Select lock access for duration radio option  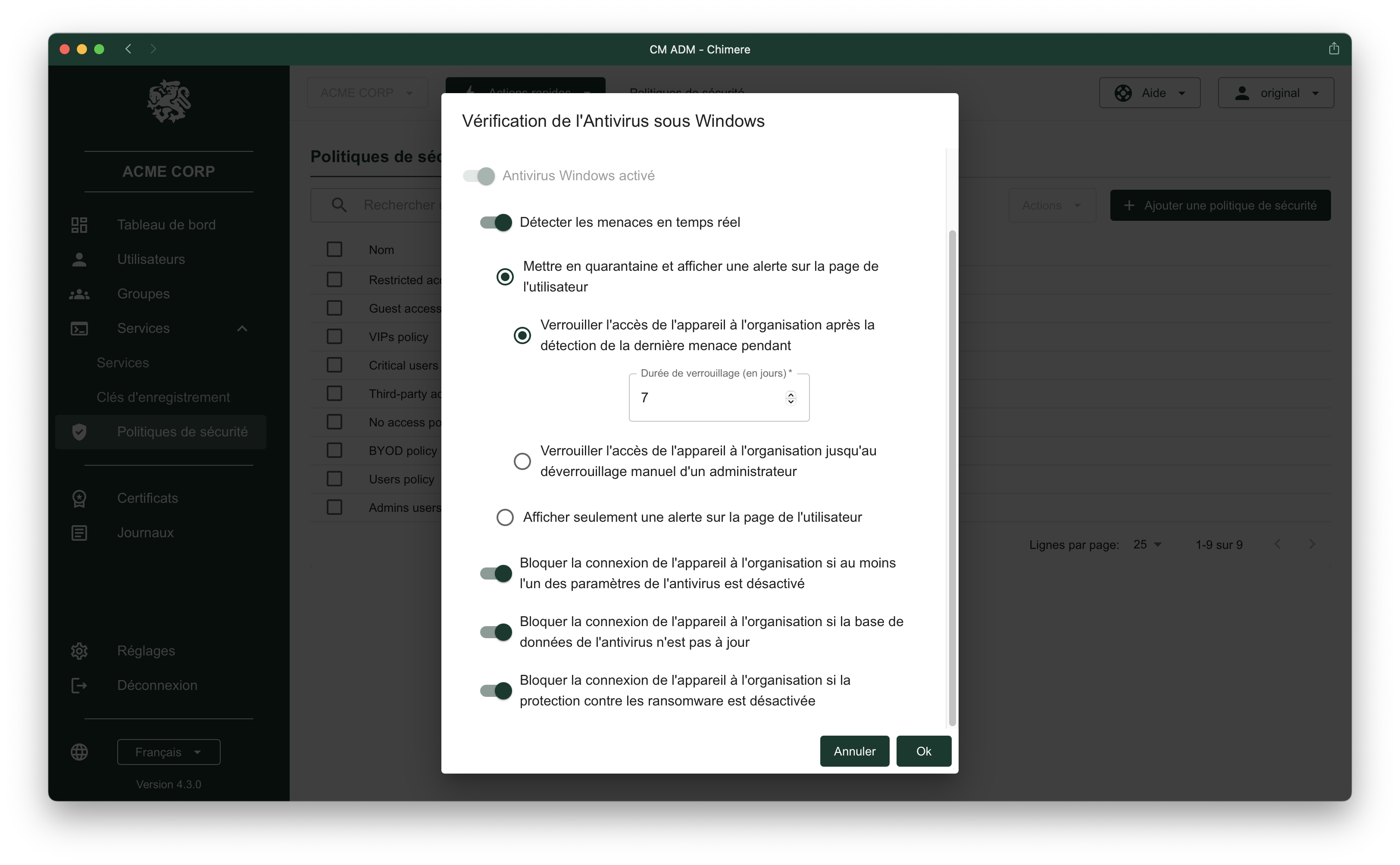(522, 335)
